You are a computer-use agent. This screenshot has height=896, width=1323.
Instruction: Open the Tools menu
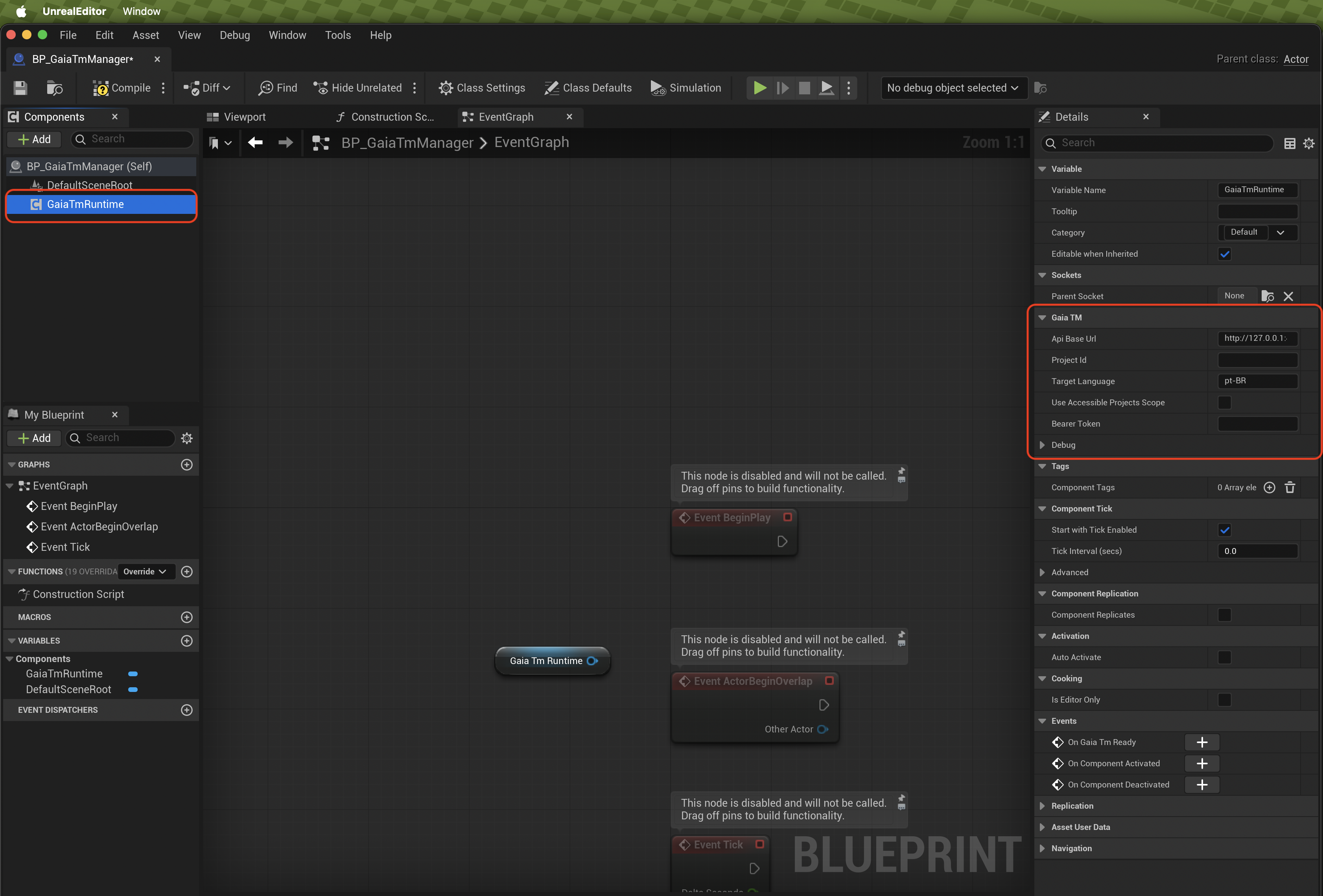337,35
